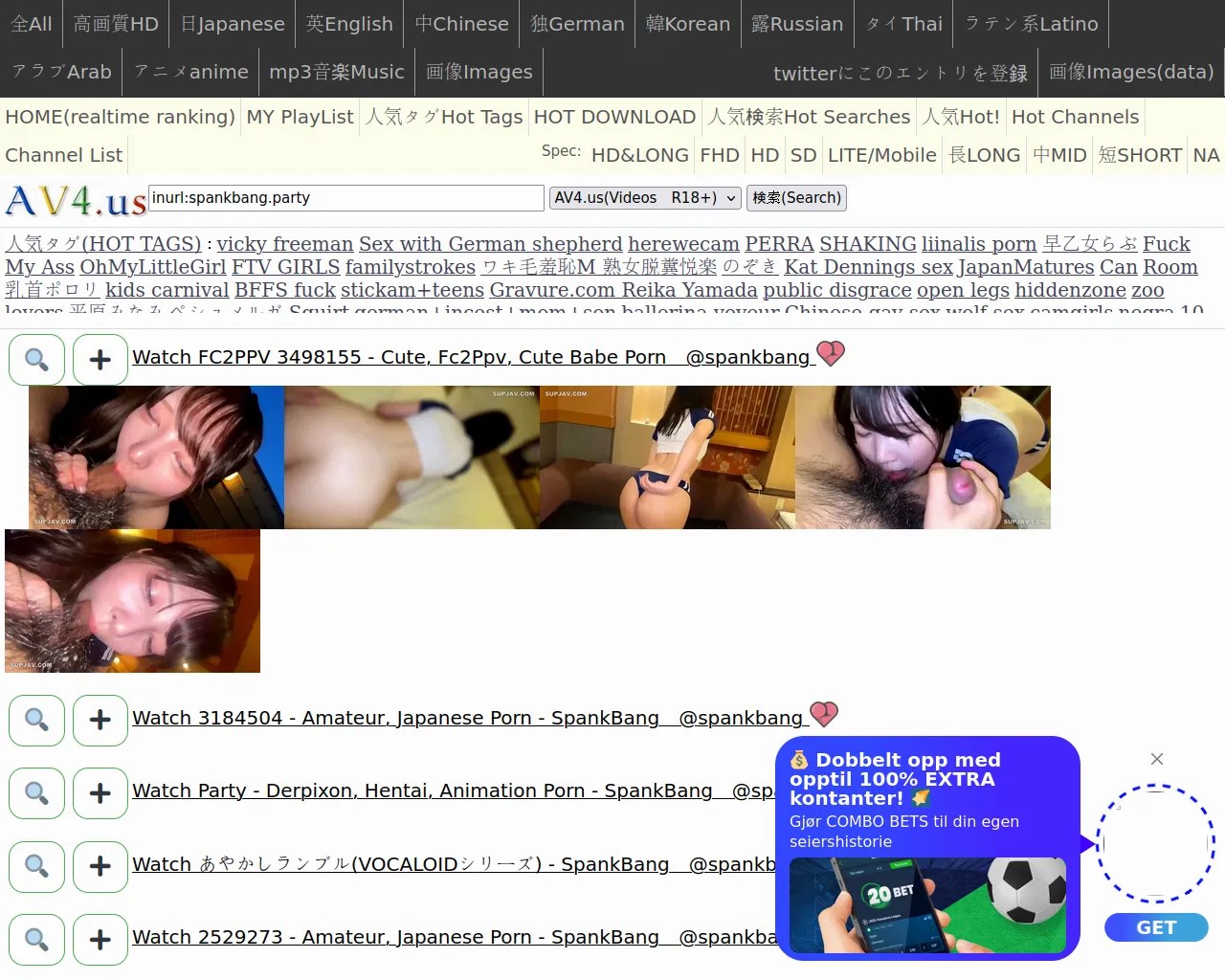The height and width of the screenshot is (980, 1225).
Task: Click the broken heart icon after Watch 3184504
Action: (x=824, y=714)
